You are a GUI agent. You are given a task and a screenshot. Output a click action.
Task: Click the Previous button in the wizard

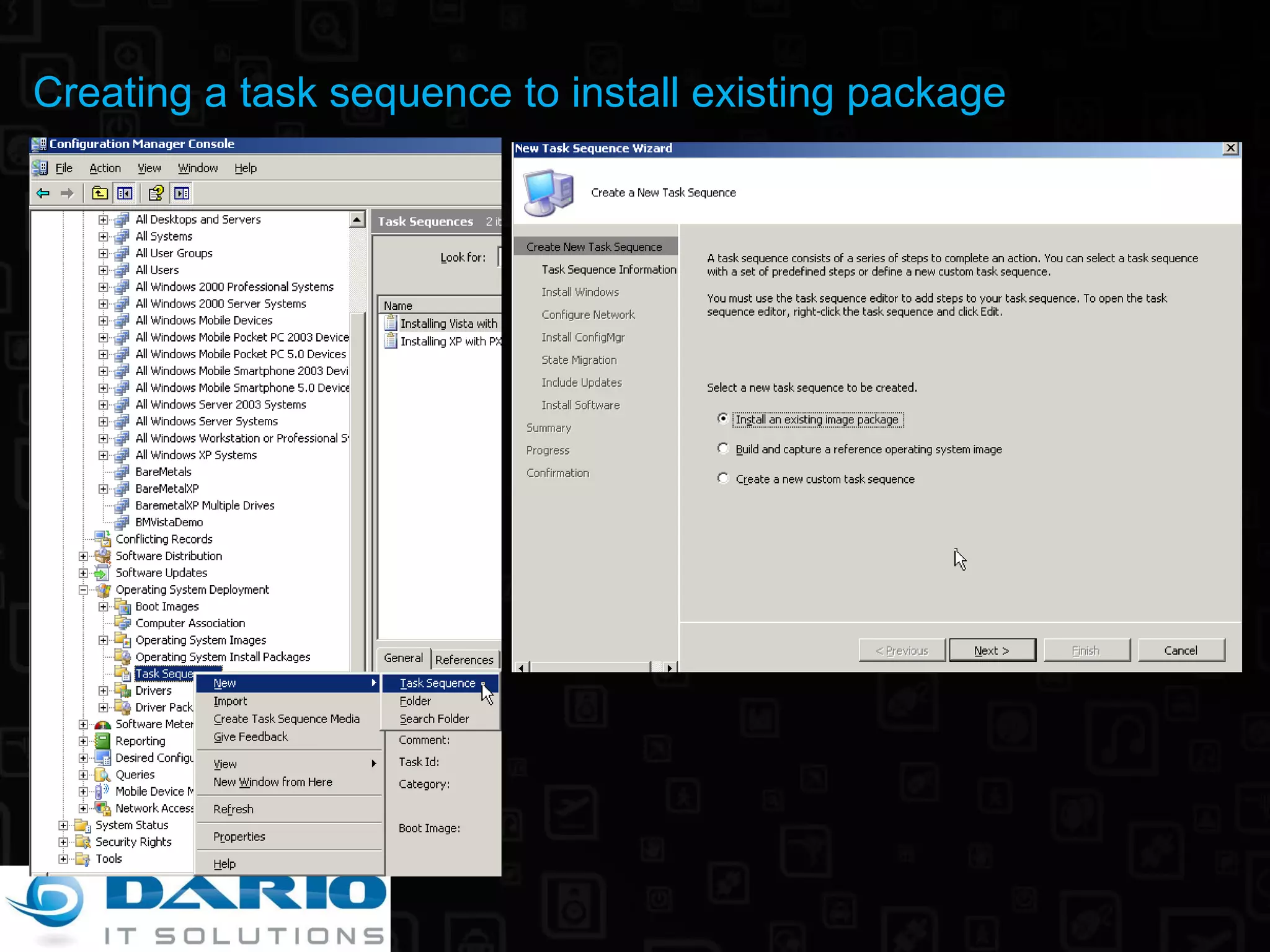[x=902, y=650]
